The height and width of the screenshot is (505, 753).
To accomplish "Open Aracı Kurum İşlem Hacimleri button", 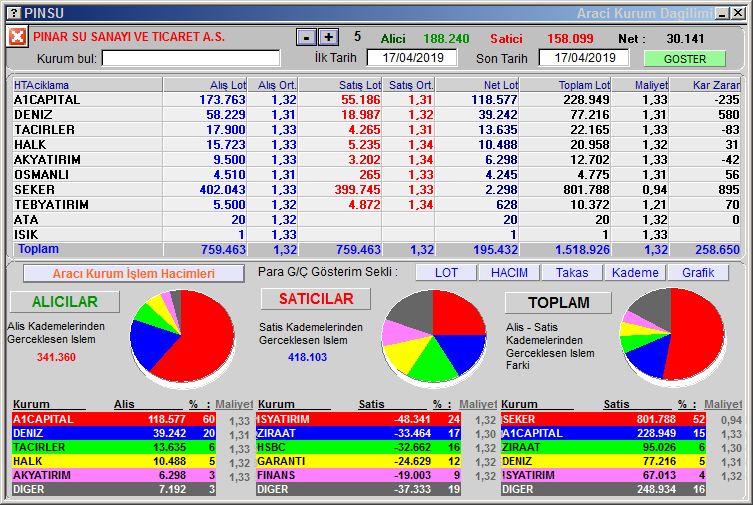I will 134,274.
